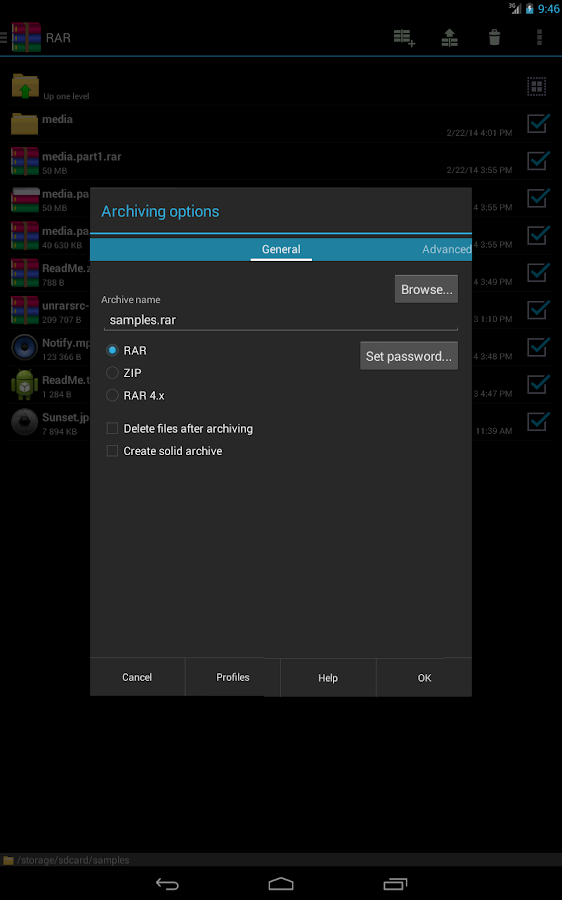Tap the Android back navigation icon
The width and height of the screenshot is (562, 900).
pos(167,884)
